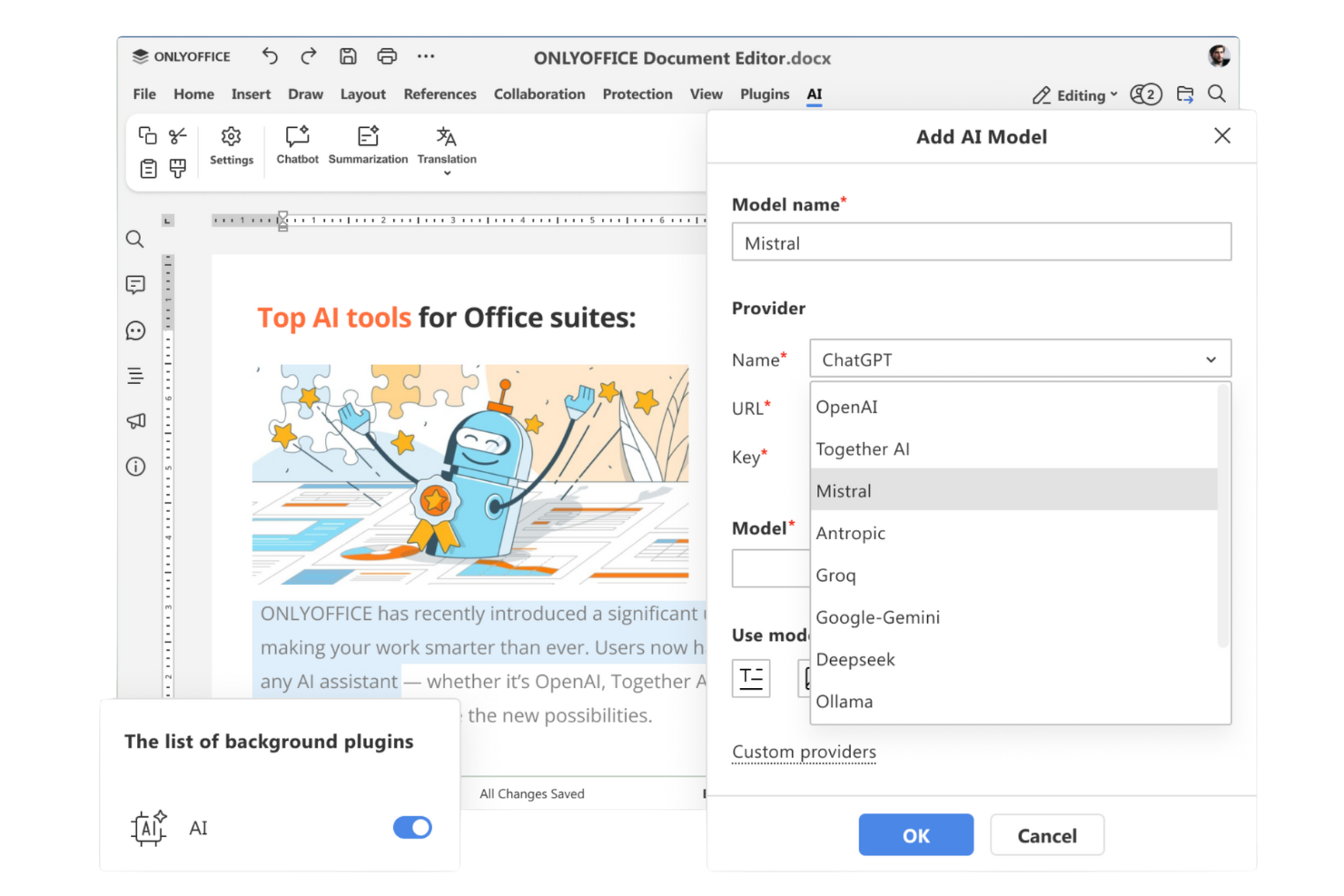
Task: Expand the provider Name dropdown
Action: coord(1020,359)
